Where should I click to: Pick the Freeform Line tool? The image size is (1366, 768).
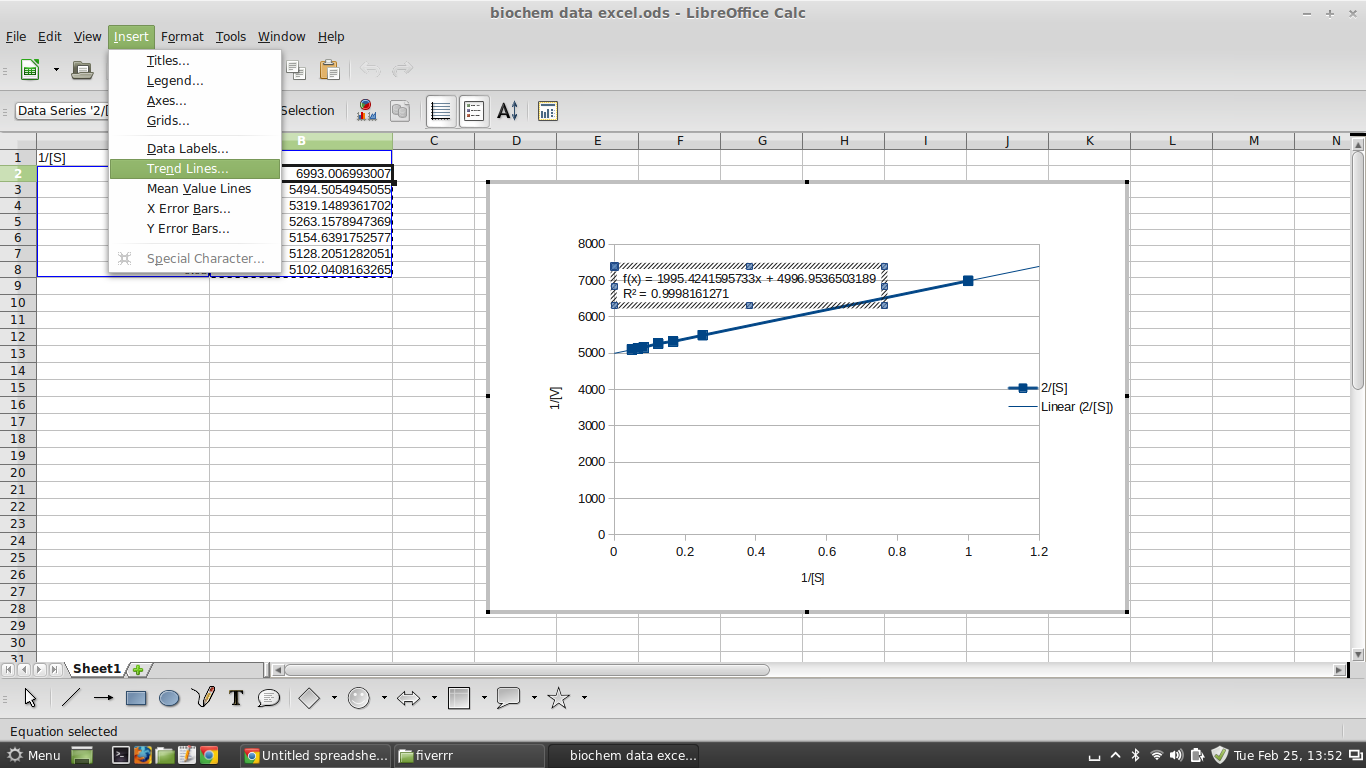pyautogui.click(x=203, y=697)
